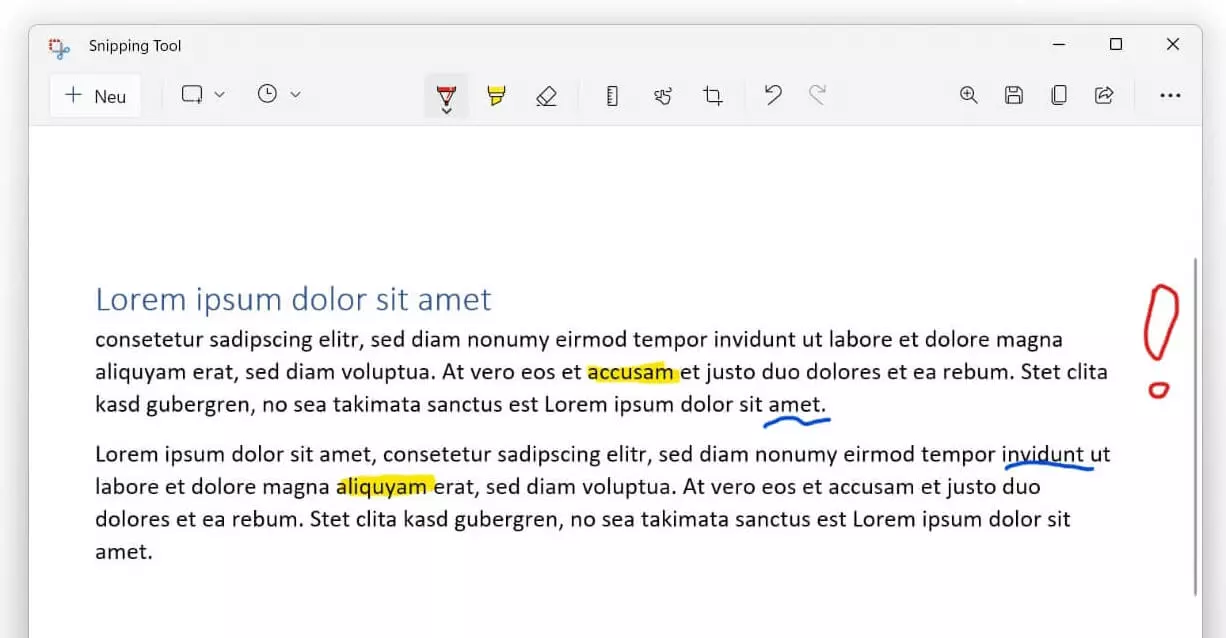This screenshot has height=638, width=1226.
Task: Share the snip
Action: pyautogui.click(x=1104, y=95)
